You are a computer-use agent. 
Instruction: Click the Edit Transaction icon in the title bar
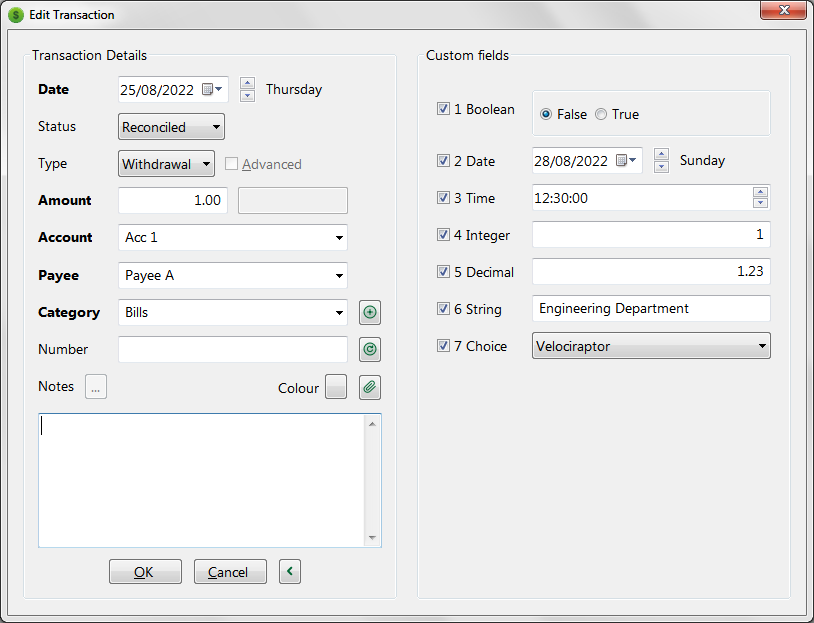pyautogui.click(x=14, y=14)
